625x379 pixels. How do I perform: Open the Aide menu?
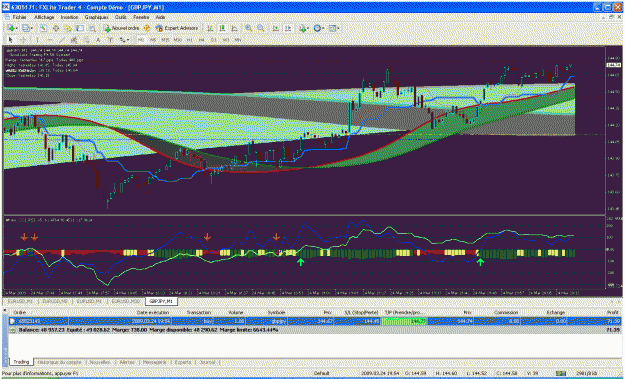160,17
